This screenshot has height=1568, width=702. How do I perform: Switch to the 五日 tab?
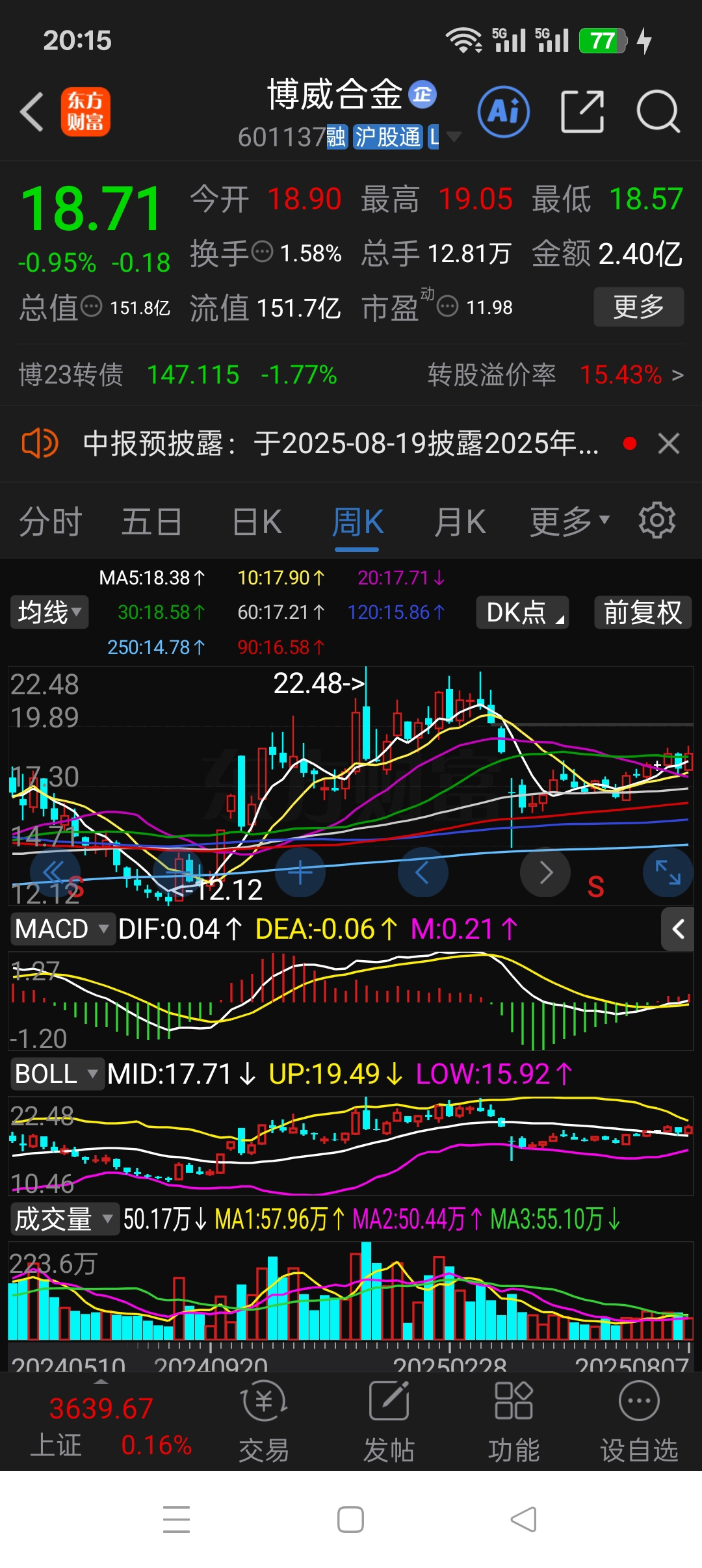151,521
